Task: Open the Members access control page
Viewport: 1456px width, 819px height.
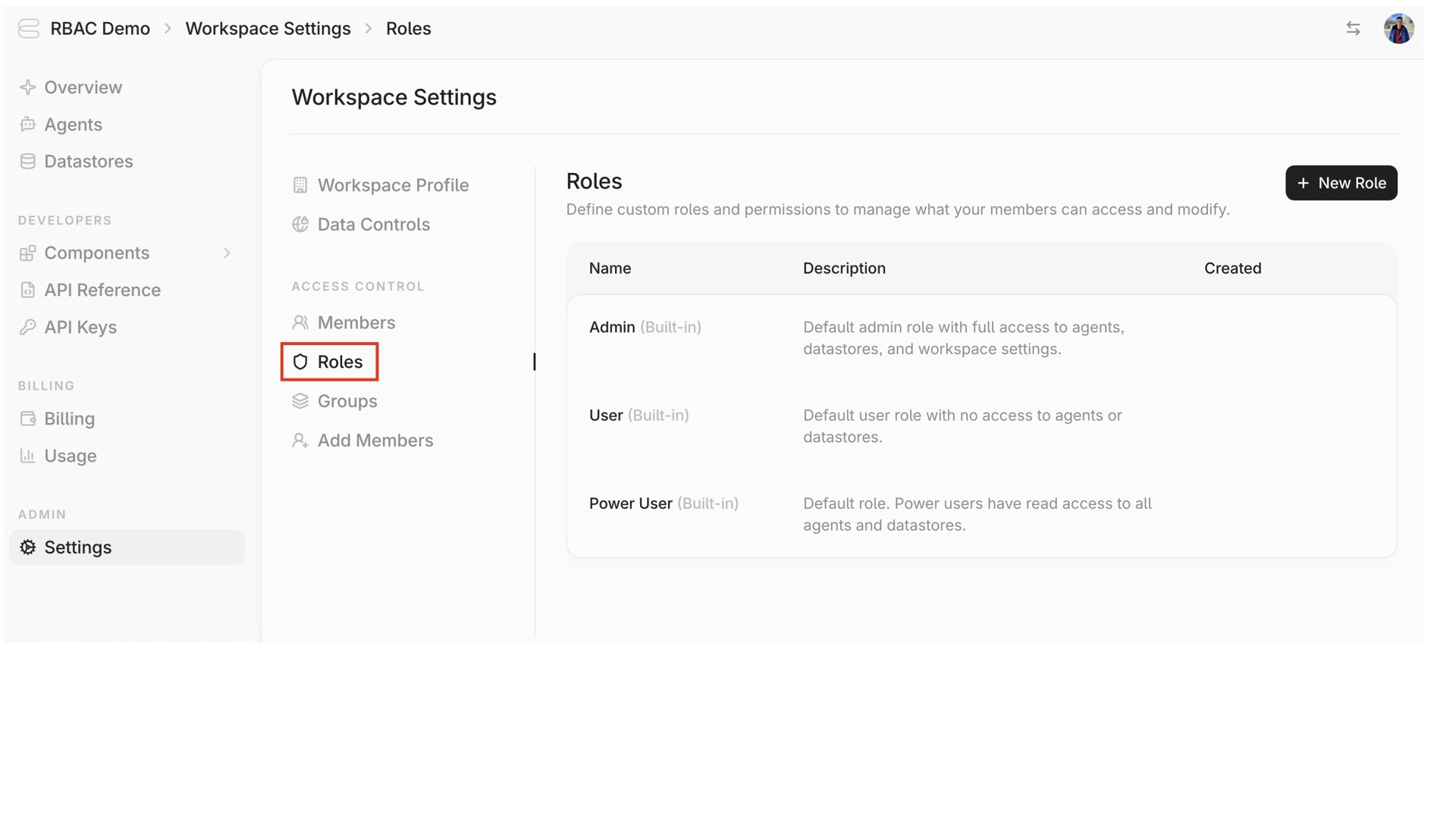Action: click(x=356, y=323)
